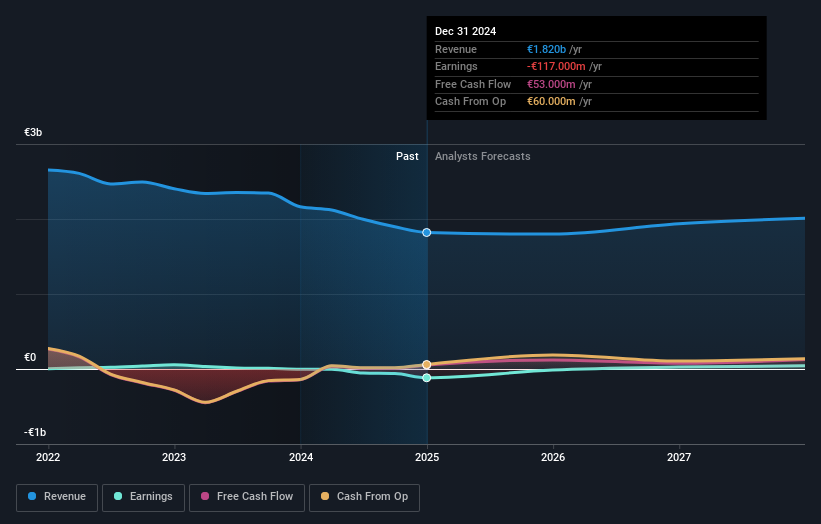Click the Earnings data point at 2025

(x=427, y=377)
